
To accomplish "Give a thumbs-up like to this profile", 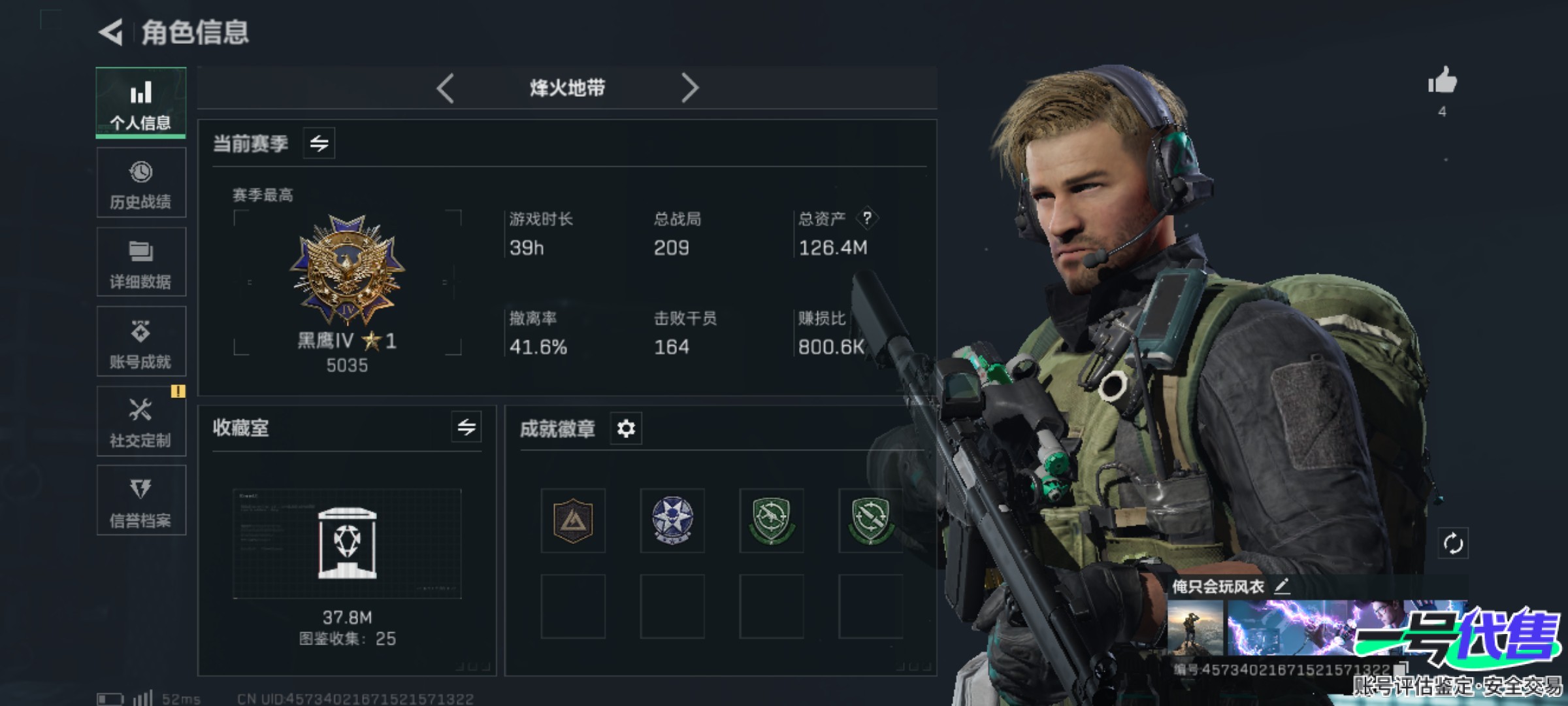I will (x=1442, y=82).
